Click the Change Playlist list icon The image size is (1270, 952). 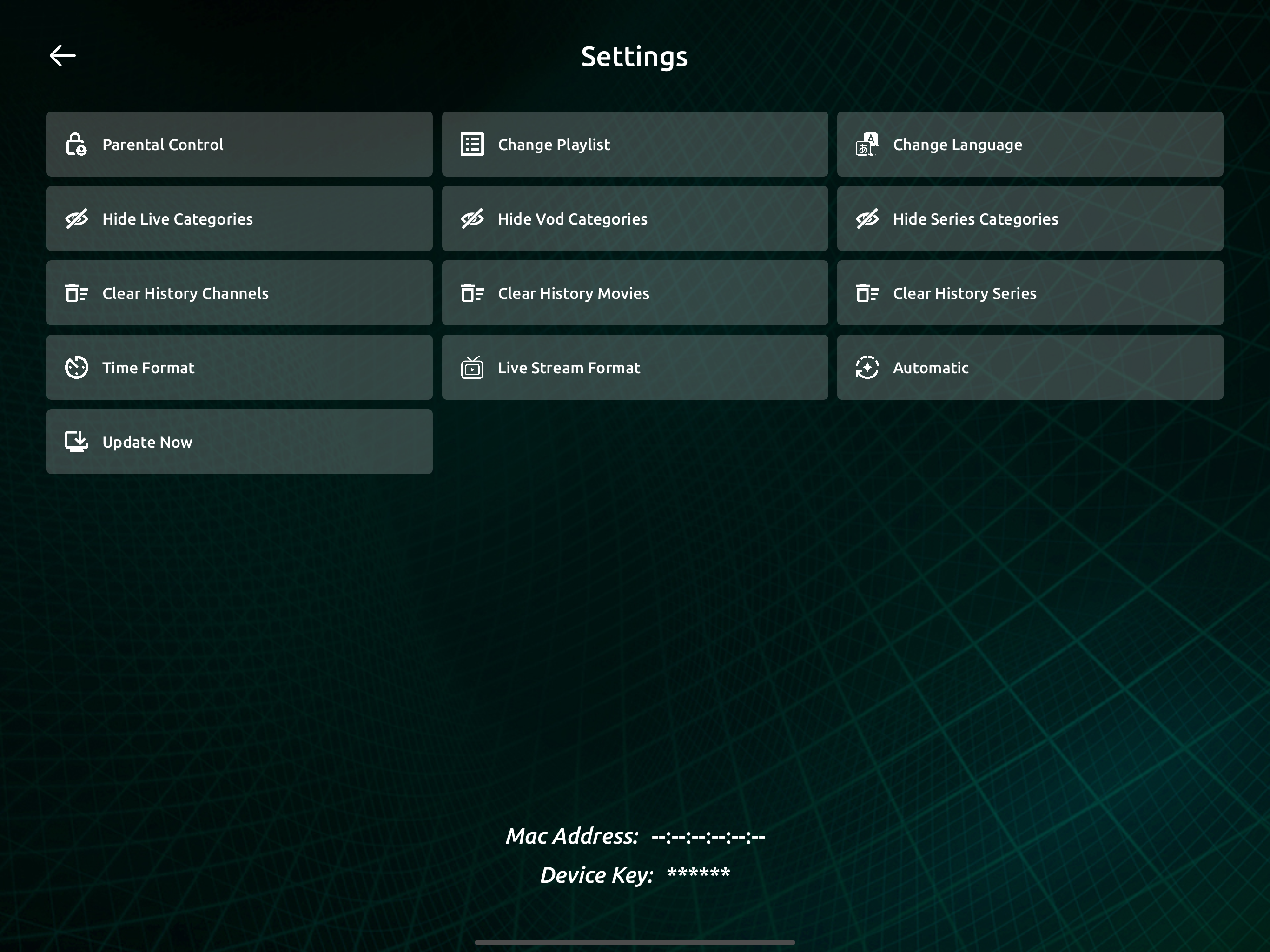tap(472, 144)
